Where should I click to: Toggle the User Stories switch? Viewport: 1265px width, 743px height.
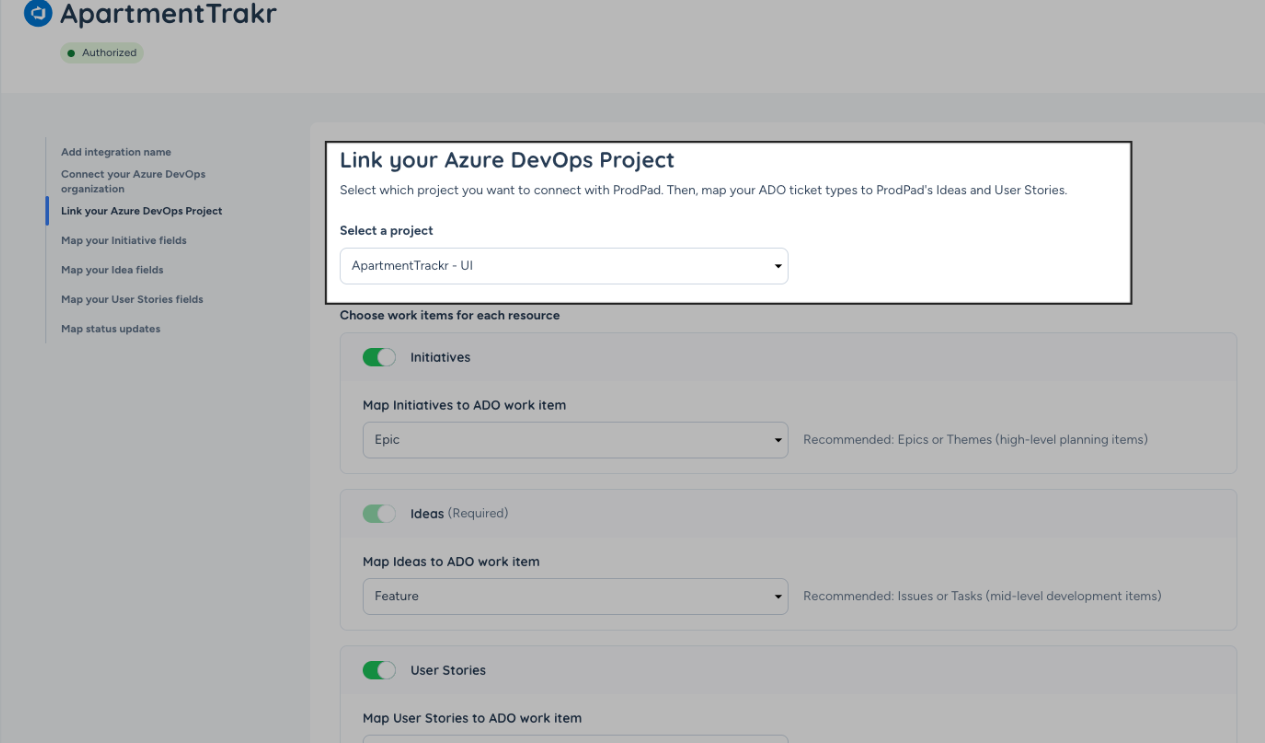click(379, 670)
